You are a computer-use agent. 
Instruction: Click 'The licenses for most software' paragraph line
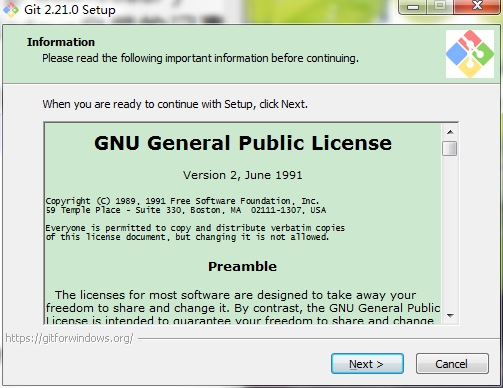[x=235, y=295]
